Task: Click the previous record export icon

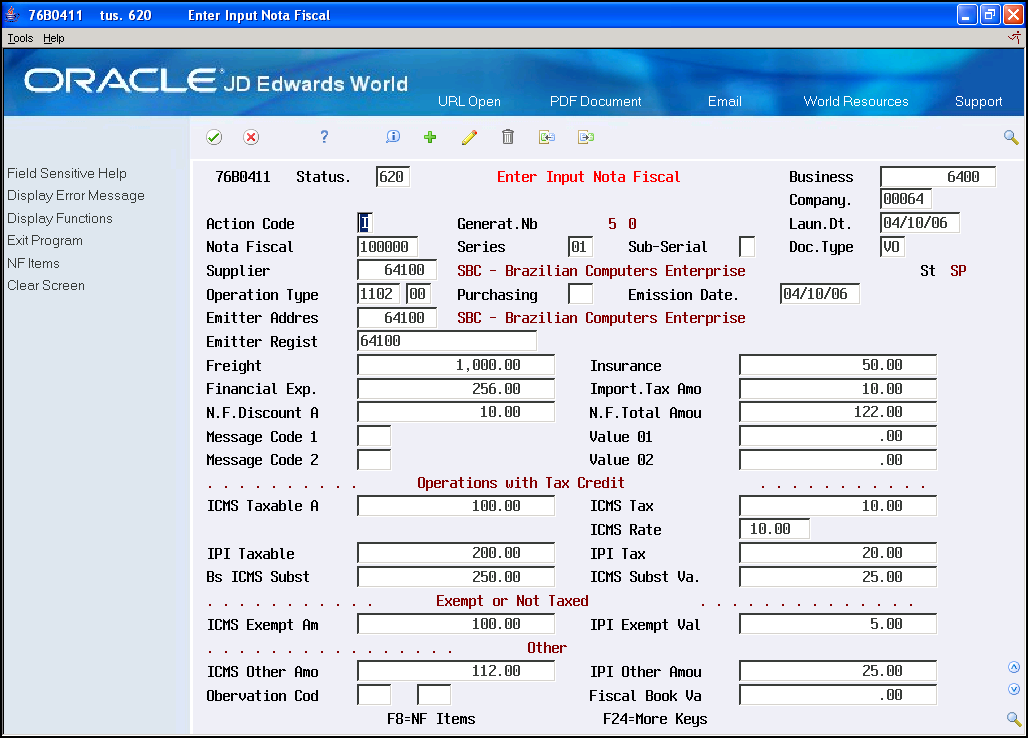Action: [547, 137]
